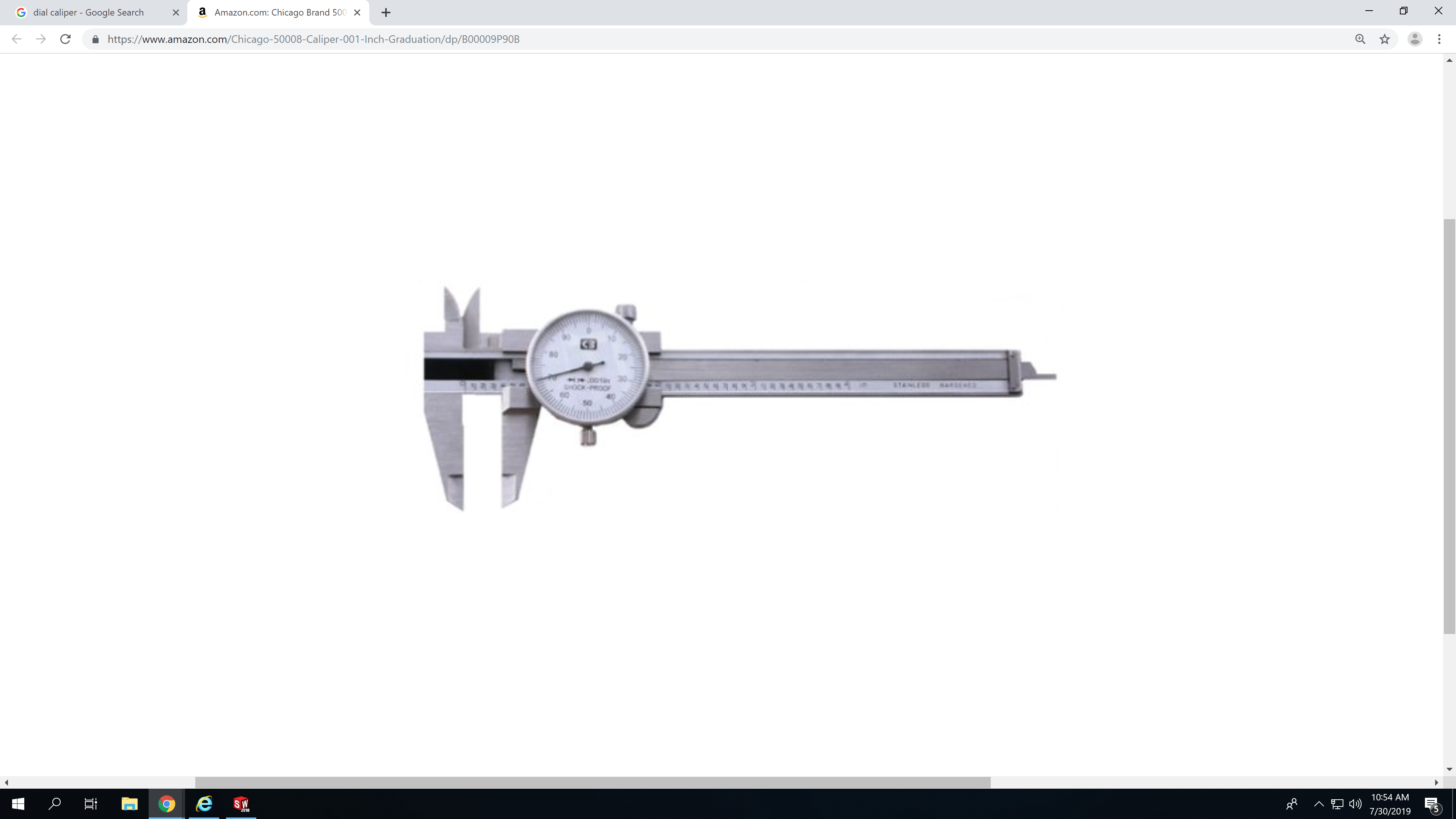Open the zoom magnifier in address bar
1456x819 pixels.
coord(1360,39)
